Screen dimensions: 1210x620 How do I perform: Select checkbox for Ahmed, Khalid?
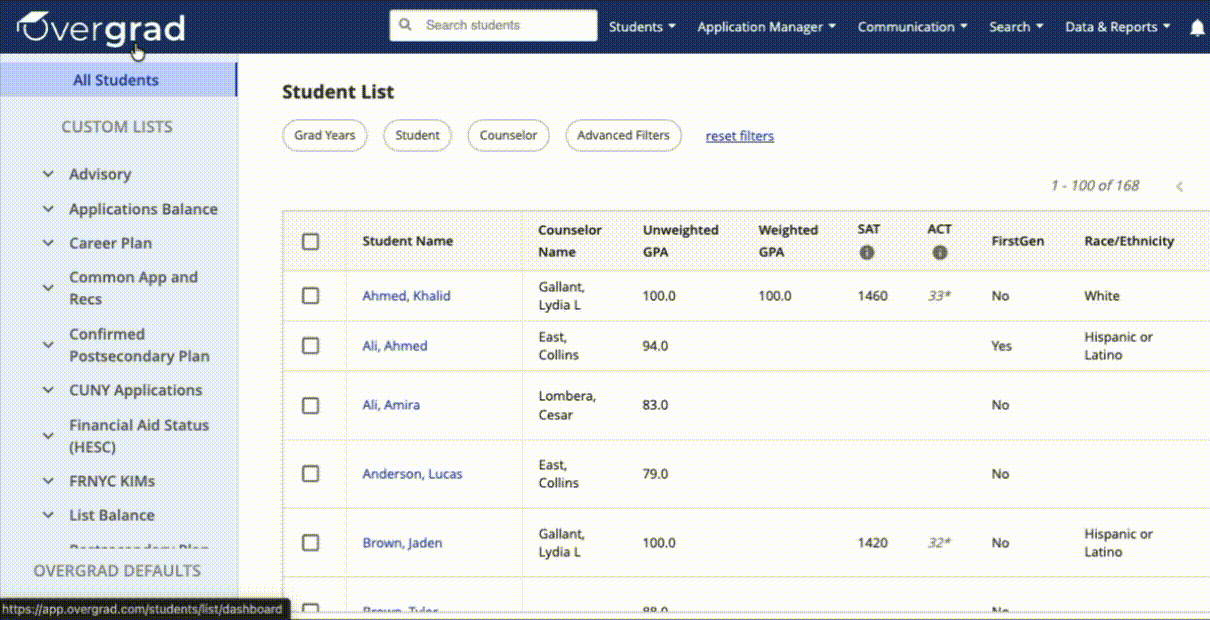(x=311, y=296)
